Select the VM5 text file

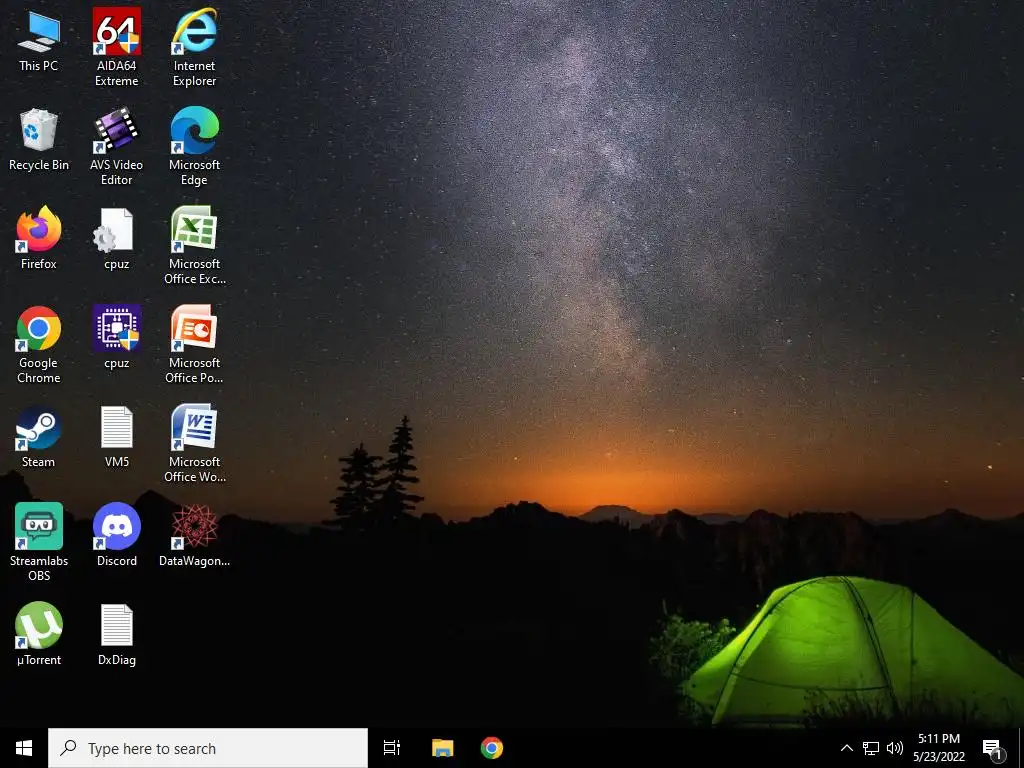116,437
